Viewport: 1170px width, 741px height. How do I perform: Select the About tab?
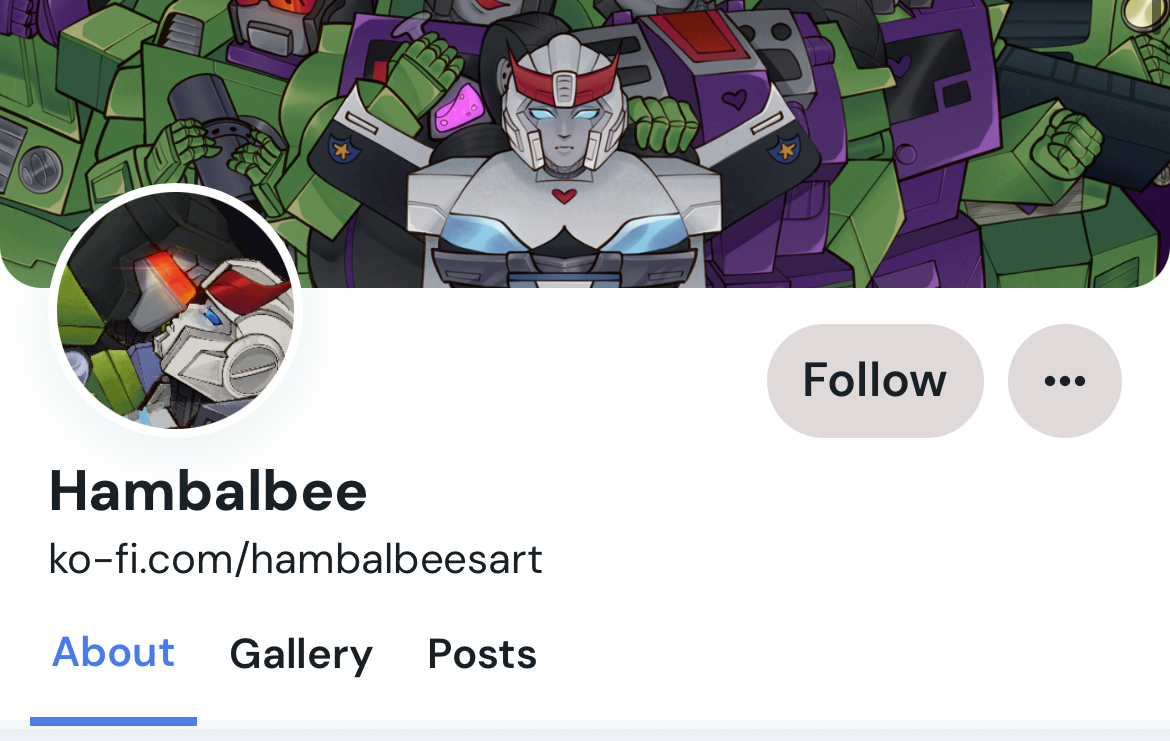[x=113, y=652]
